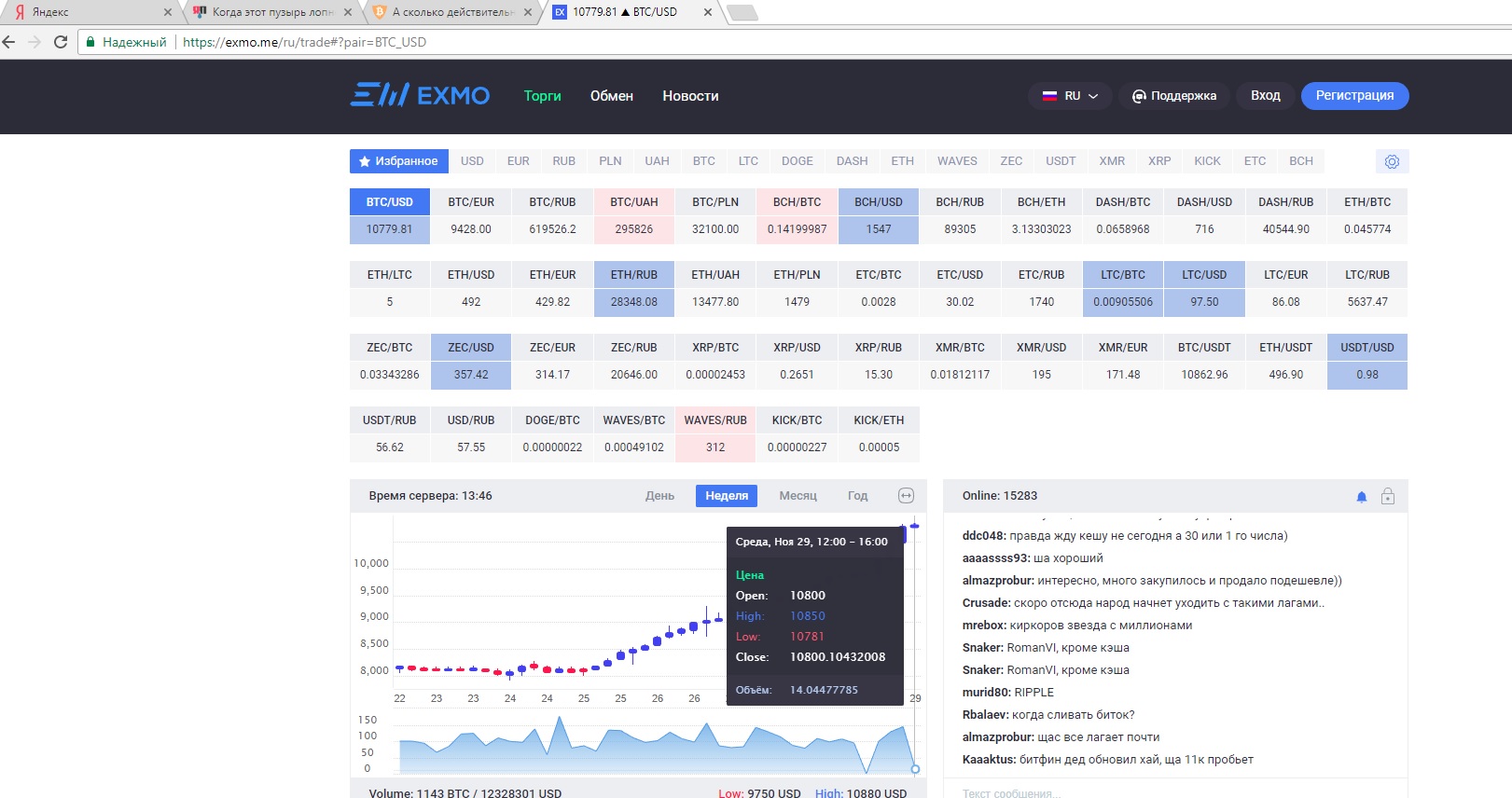This screenshot has height=798, width=1512.
Task: Show the День chart period
Action: (659, 496)
